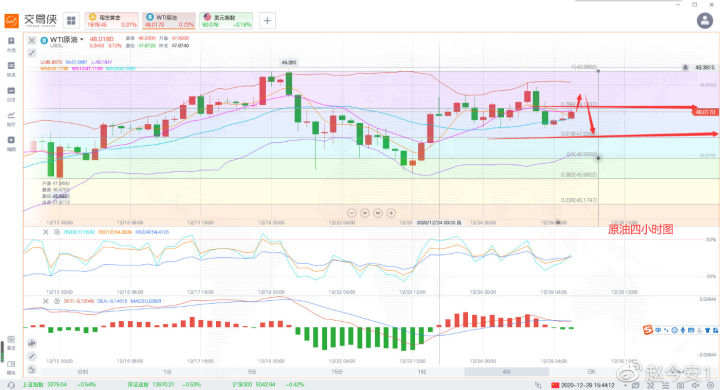Open the 美元指数 quote tab
Viewport: 720px width, 390px height.
point(226,21)
